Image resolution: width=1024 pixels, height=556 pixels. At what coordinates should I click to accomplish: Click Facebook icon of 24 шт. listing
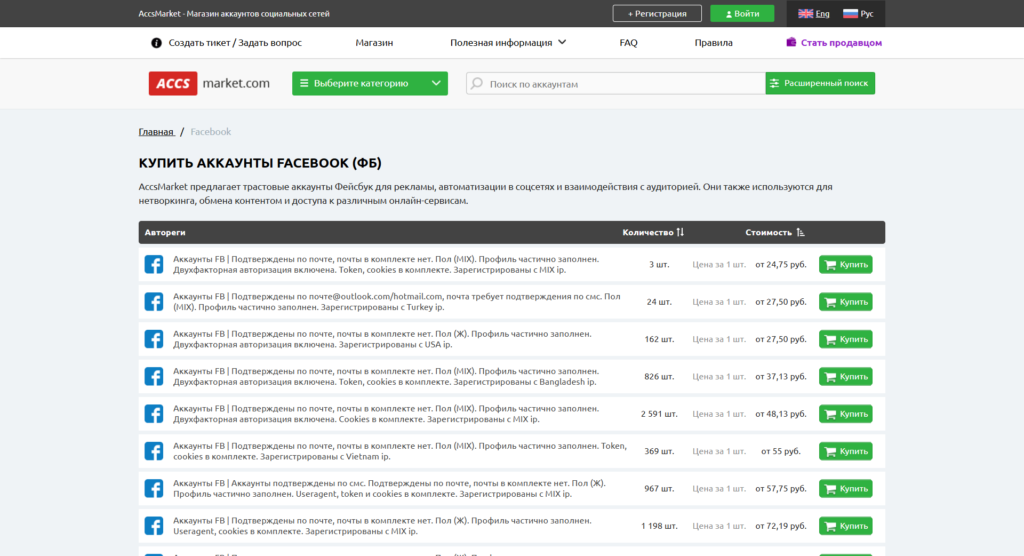click(x=154, y=301)
